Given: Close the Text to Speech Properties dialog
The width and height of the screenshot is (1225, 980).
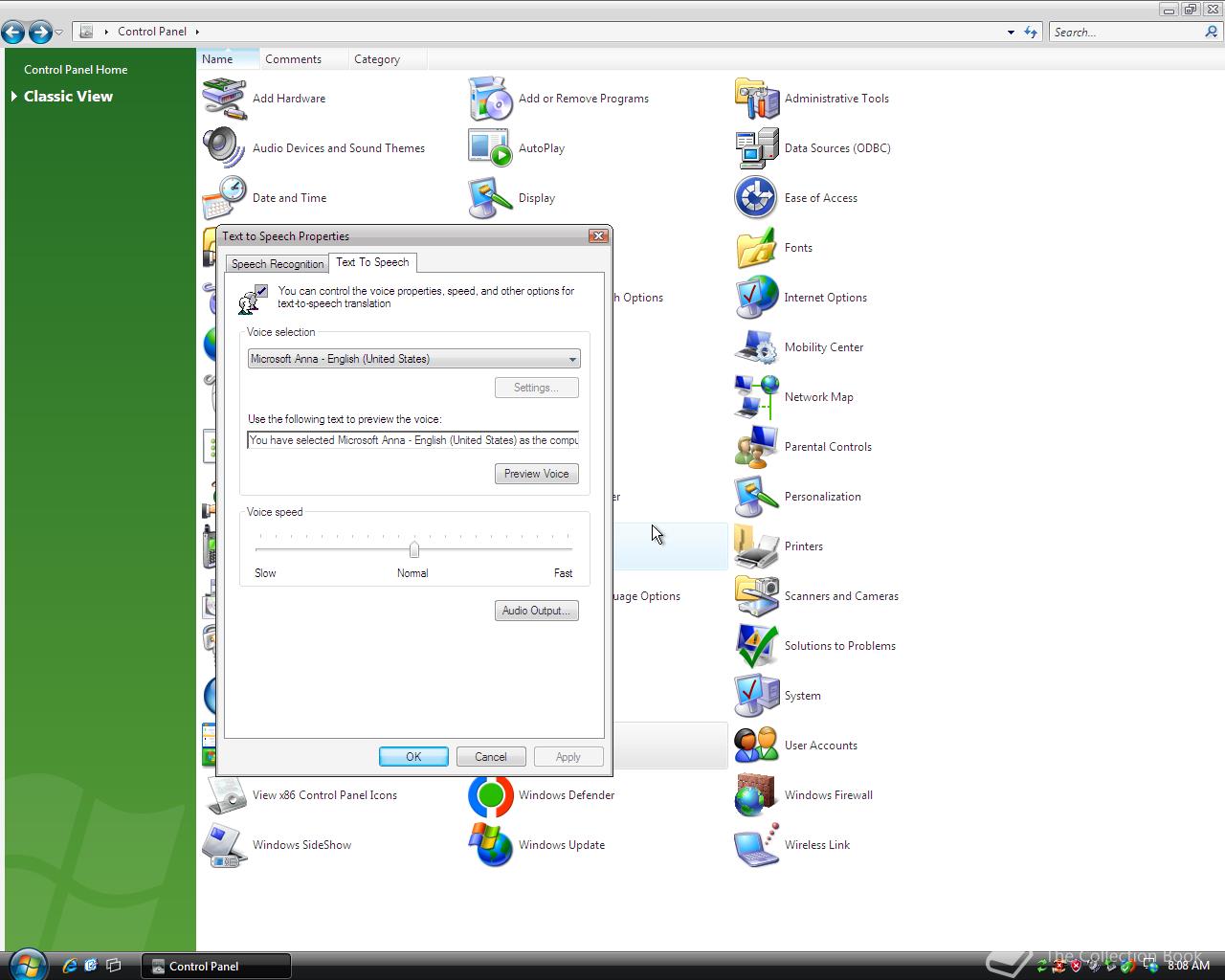Looking at the screenshot, I should [598, 236].
